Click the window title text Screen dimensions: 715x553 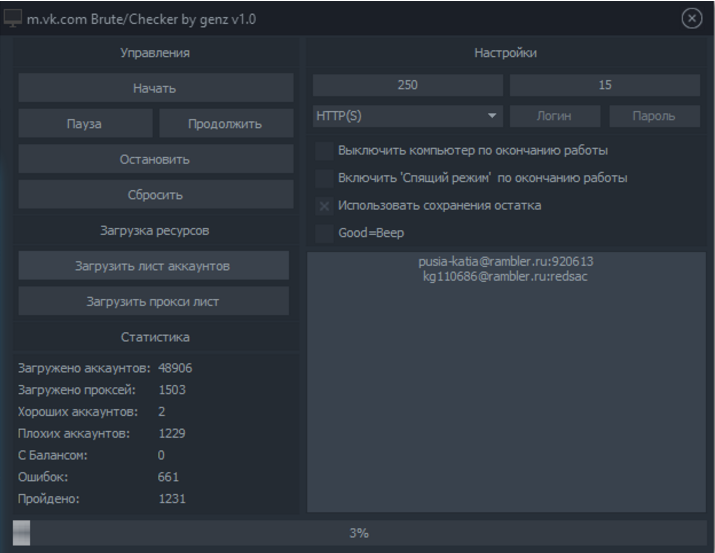(x=141, y=19)
